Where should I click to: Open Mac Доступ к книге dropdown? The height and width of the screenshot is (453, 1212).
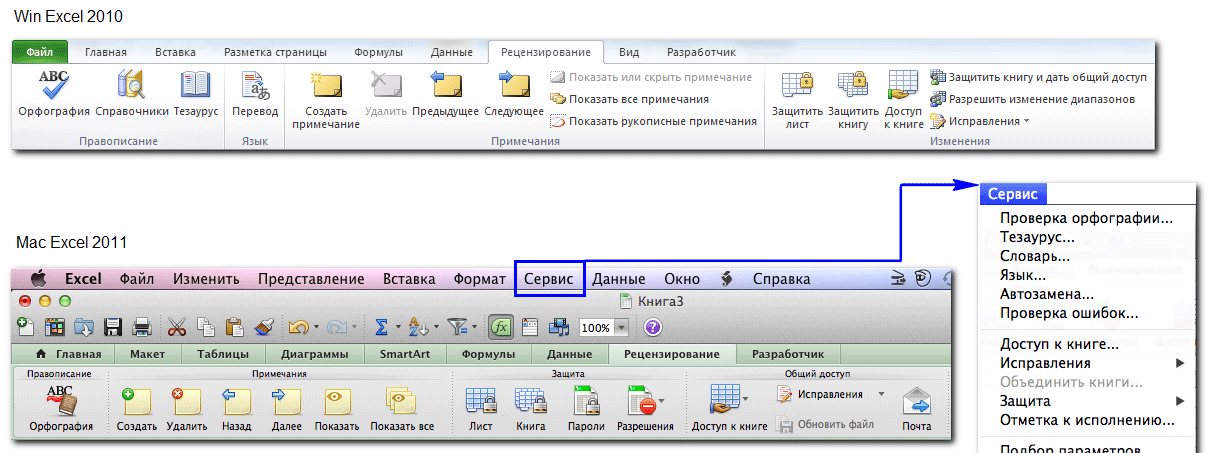point(747,401)
